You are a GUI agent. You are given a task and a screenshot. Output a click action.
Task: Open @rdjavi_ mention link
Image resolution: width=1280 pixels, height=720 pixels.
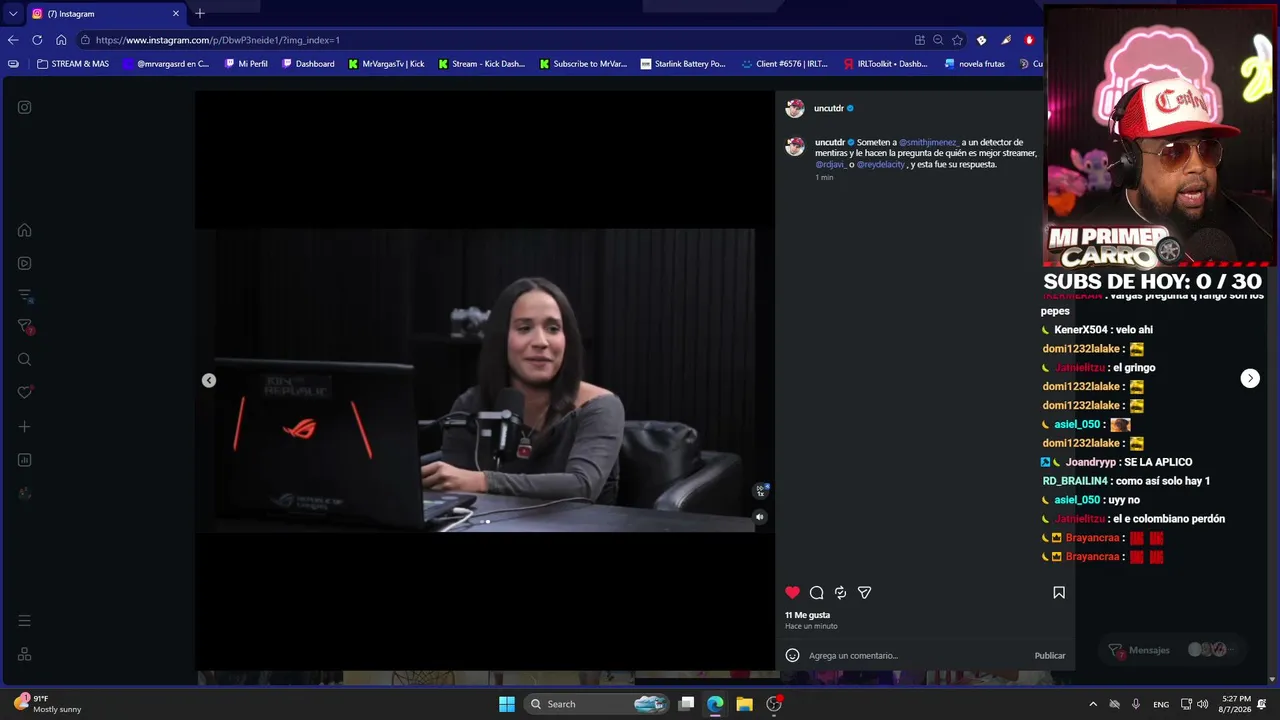pyautogui.click(x=831, y=164)
